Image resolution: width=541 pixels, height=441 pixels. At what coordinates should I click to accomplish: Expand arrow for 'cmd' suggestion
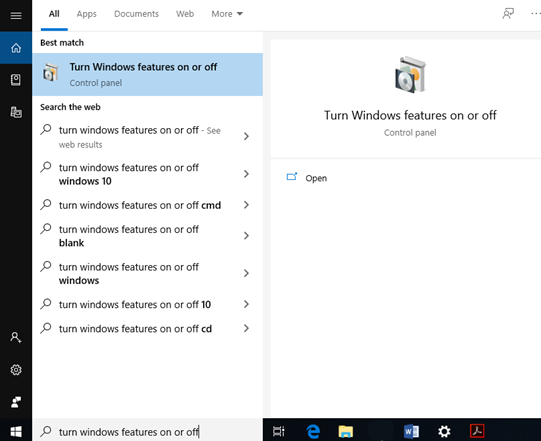tap(246, 205)
